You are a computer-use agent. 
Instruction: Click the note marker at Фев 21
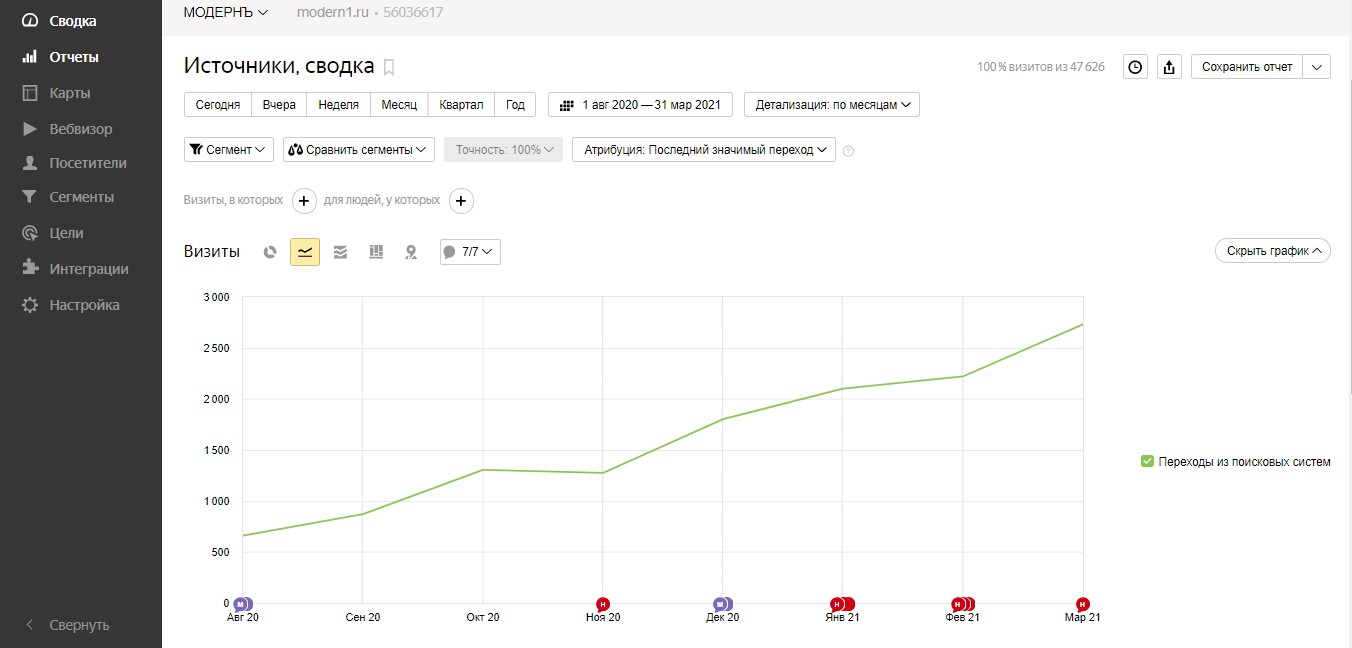[x=962, y=604]
